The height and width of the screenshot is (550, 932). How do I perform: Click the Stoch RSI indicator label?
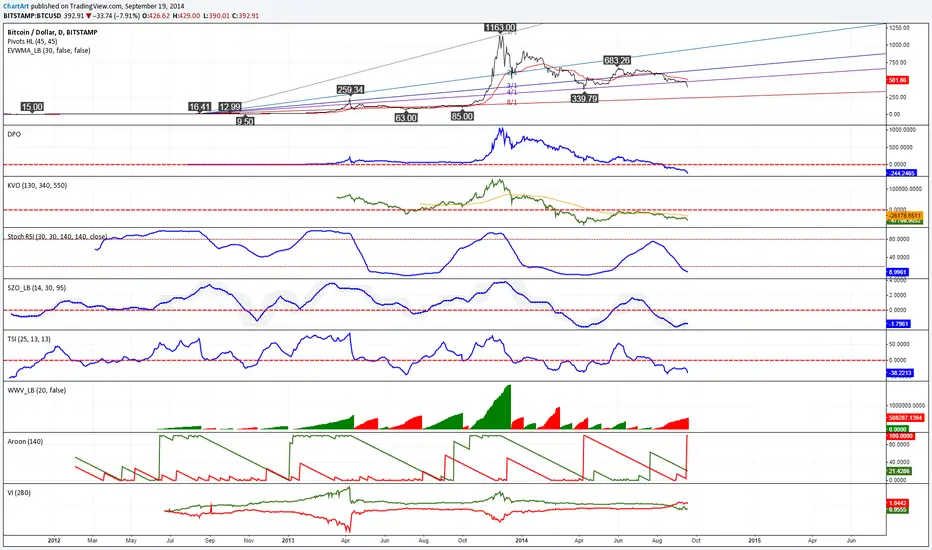57,237
